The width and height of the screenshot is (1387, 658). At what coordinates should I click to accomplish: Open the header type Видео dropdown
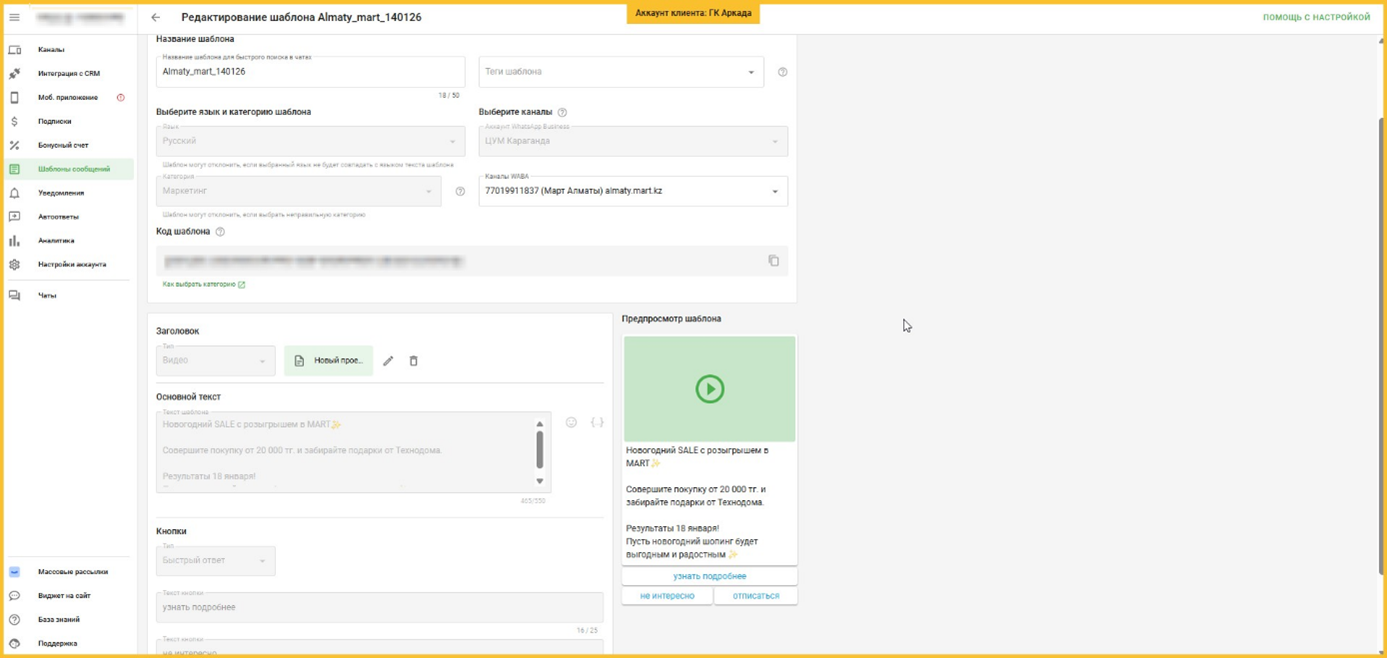click(215, 361)
